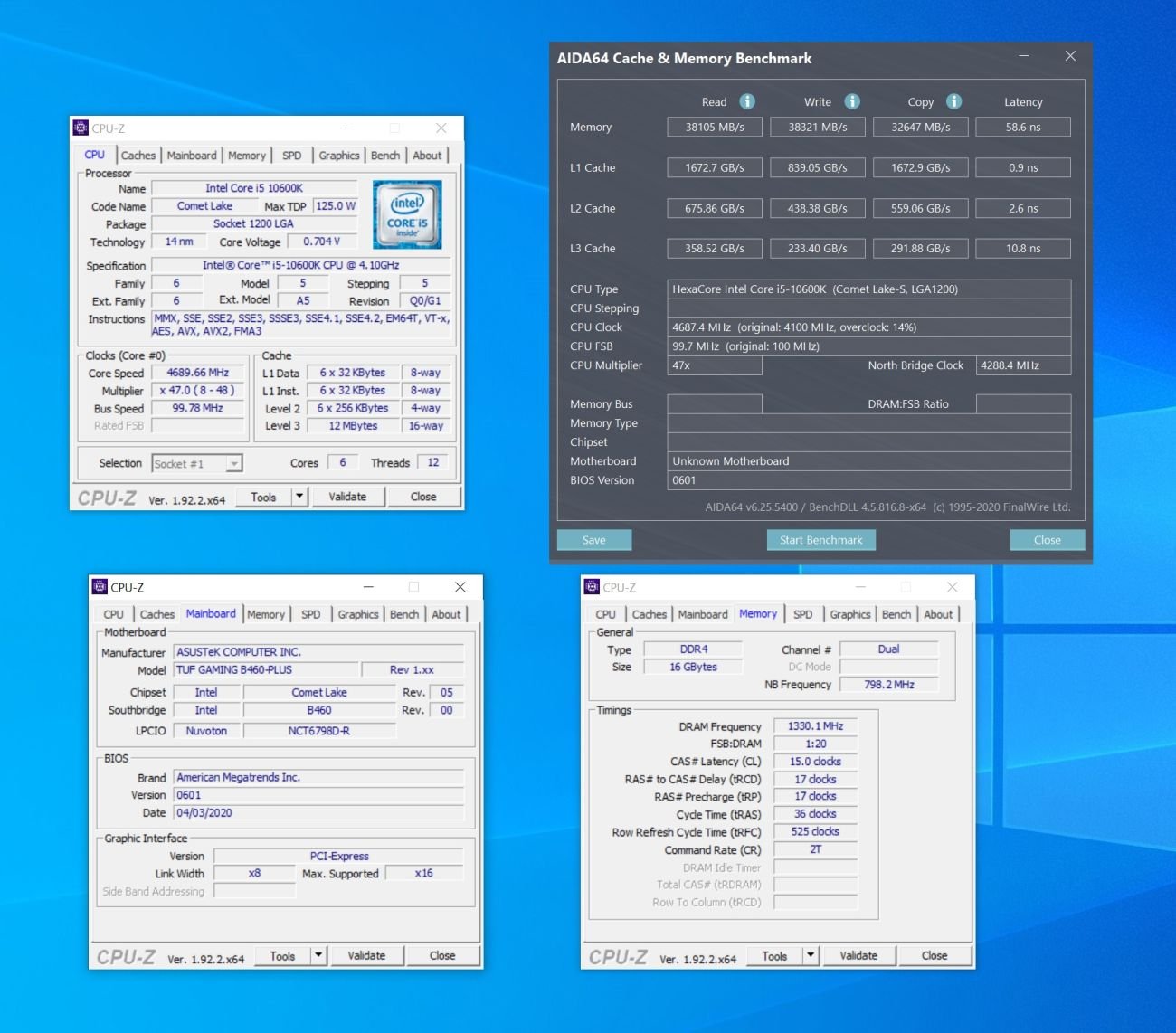Open Bench tab in Mainboard CPU-Z window
Image resolution: width=1176 pixels, height=1033 pixels.
[x=404, y=614]
